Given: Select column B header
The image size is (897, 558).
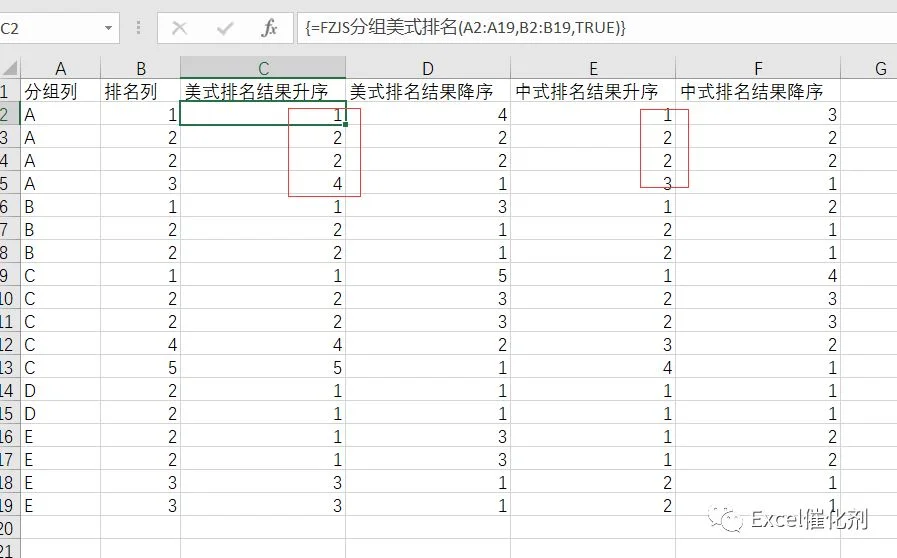Looking at the screenshot, I should (141, 68).
